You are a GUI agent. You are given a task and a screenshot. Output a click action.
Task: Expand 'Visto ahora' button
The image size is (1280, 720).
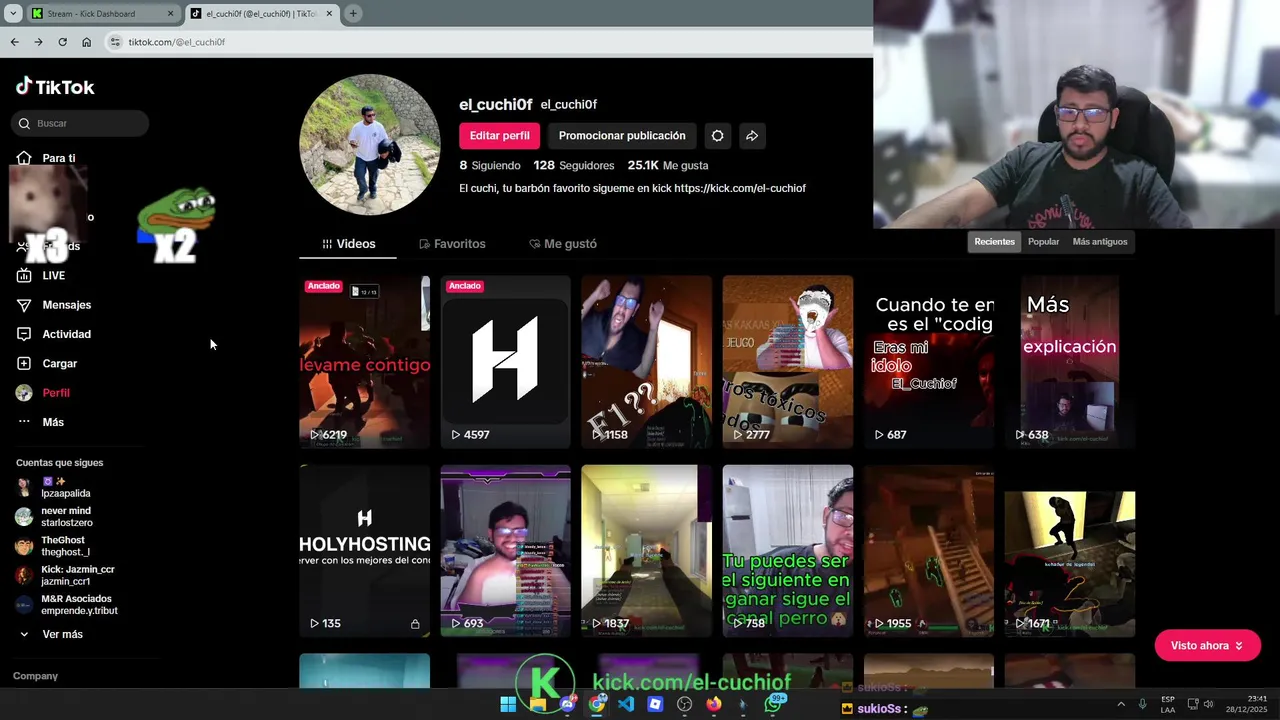(1207, 646)
